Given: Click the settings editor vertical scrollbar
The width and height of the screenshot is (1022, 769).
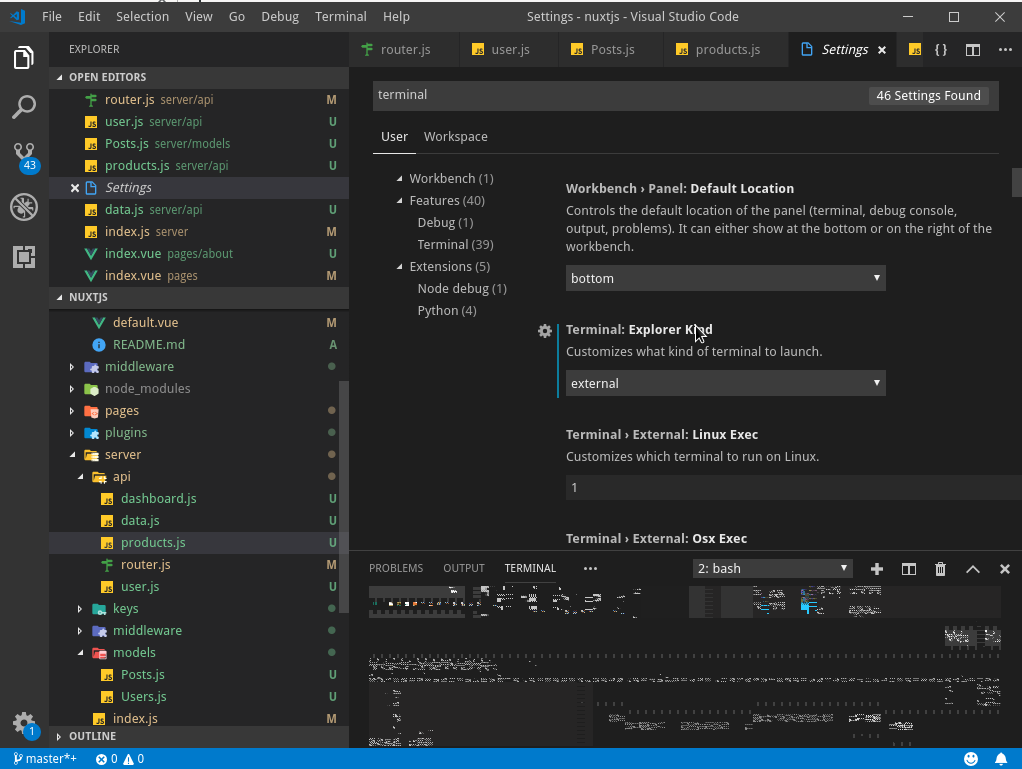Looking at the screenshot, I should pos(1016,182).
